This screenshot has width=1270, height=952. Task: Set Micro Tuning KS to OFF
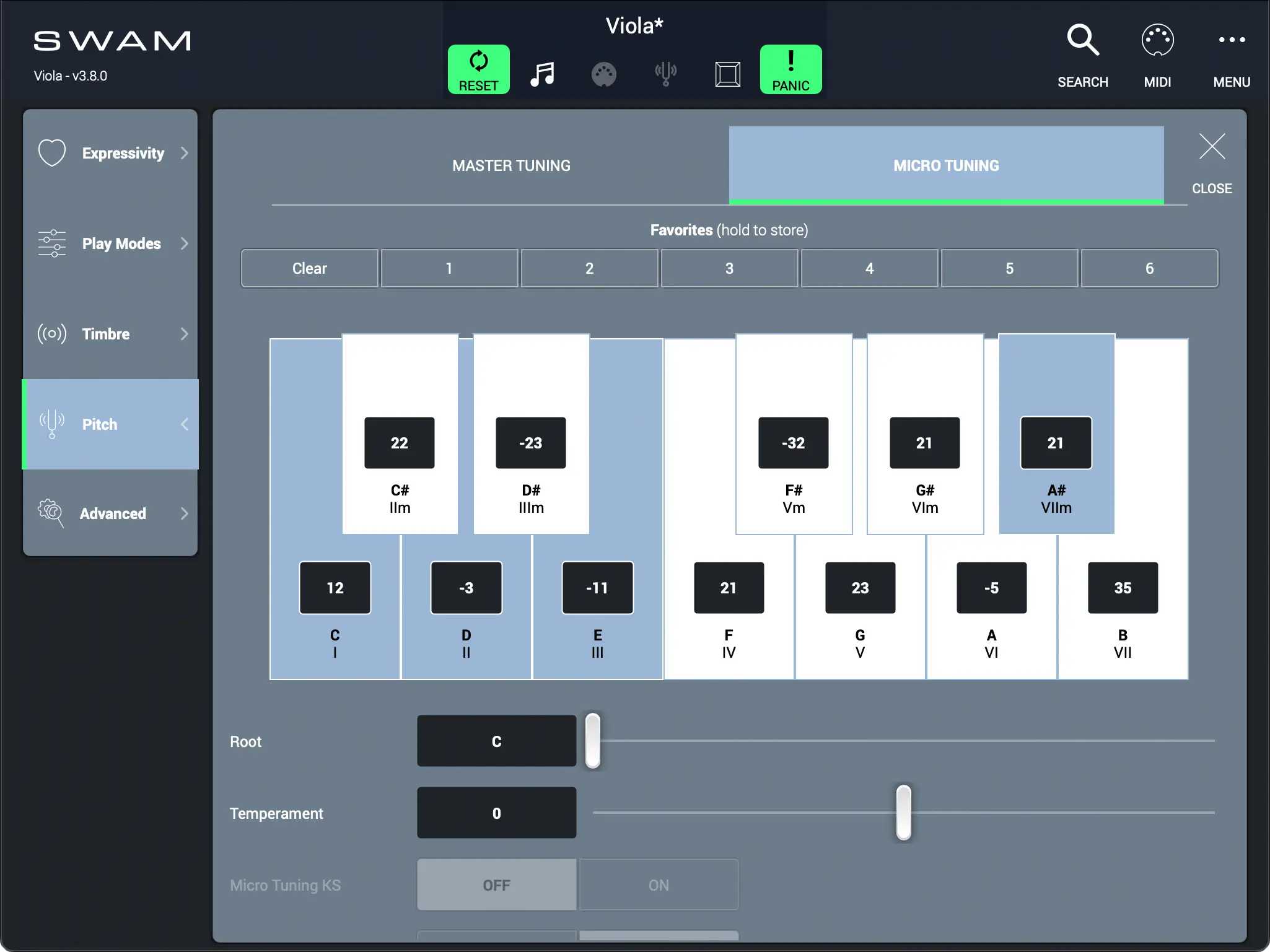click(496, 885)
